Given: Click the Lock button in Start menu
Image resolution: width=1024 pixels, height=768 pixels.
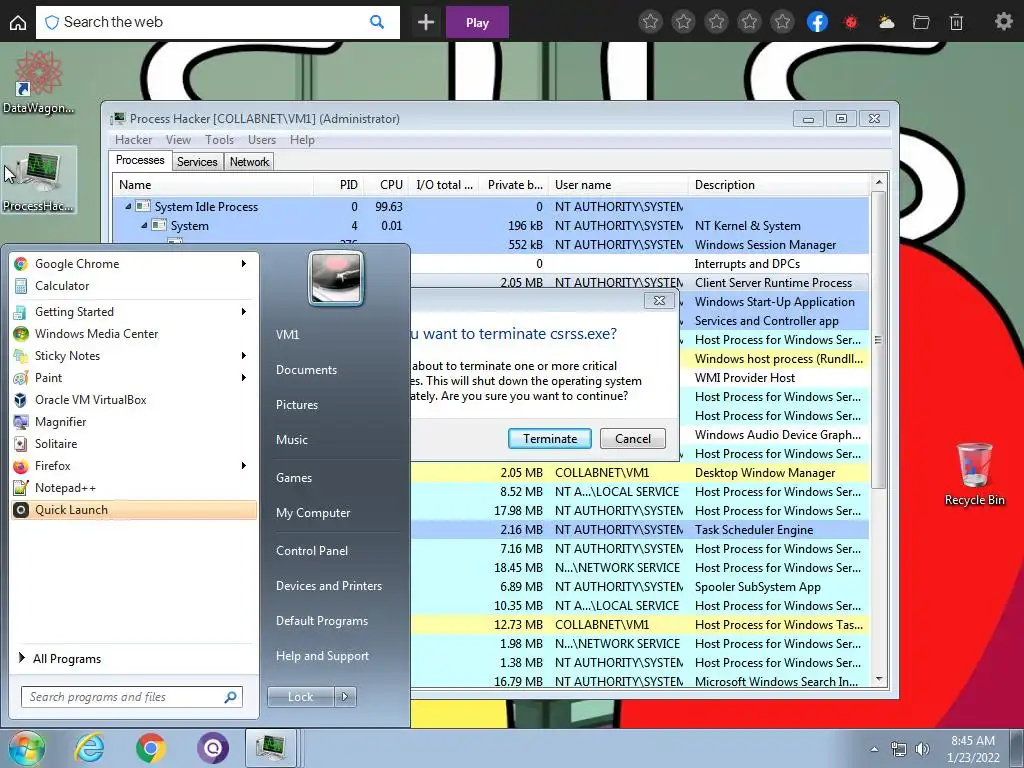Looking at the screenshot, I should tap(300, 697).
